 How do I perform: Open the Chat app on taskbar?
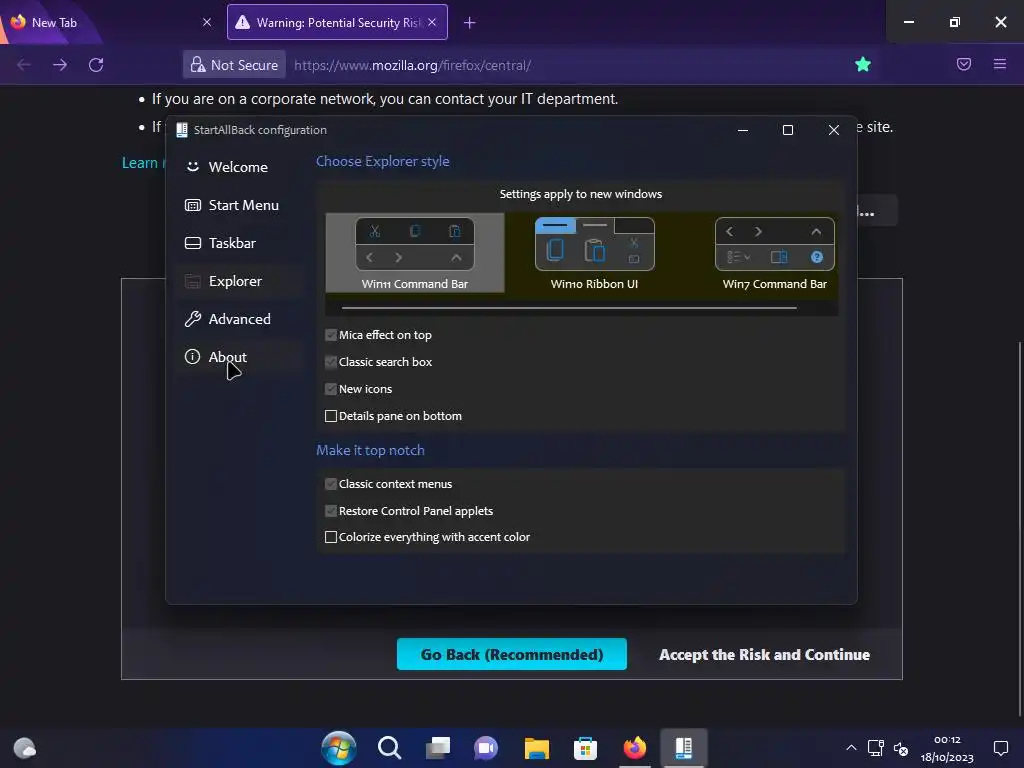coord(486,748)
